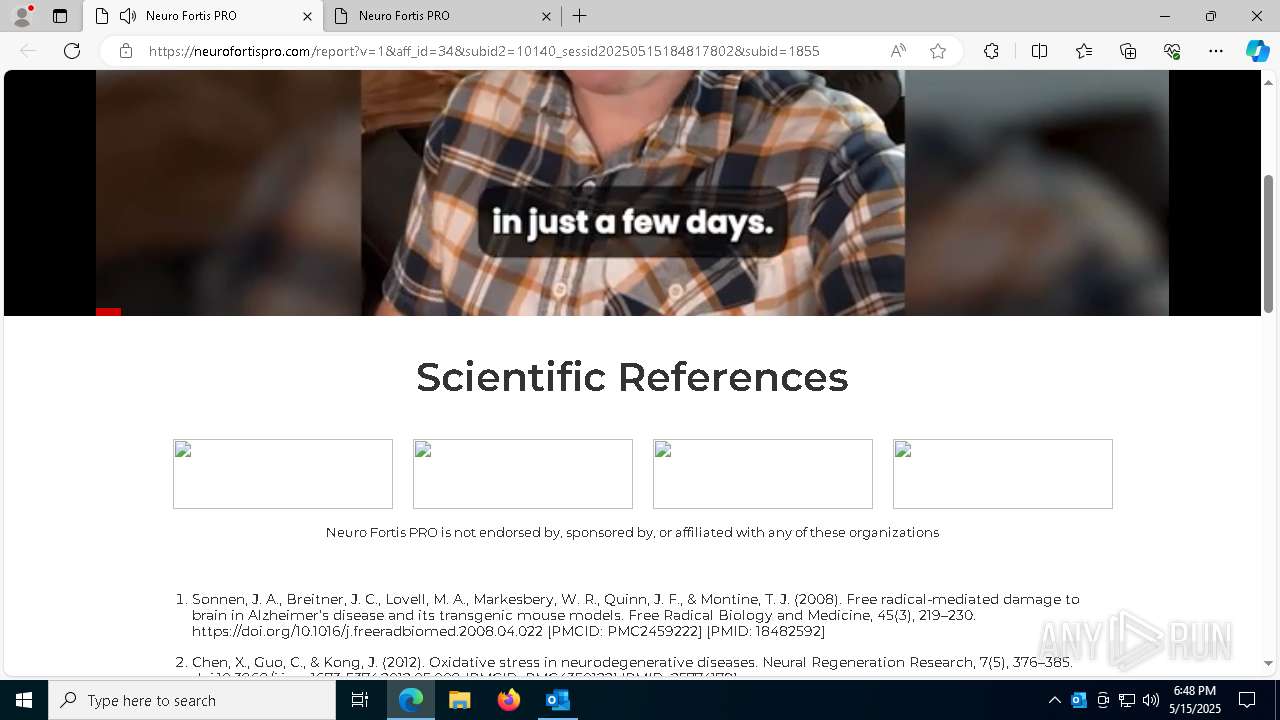
Task: Click the video player area
Action: (632, 192)
